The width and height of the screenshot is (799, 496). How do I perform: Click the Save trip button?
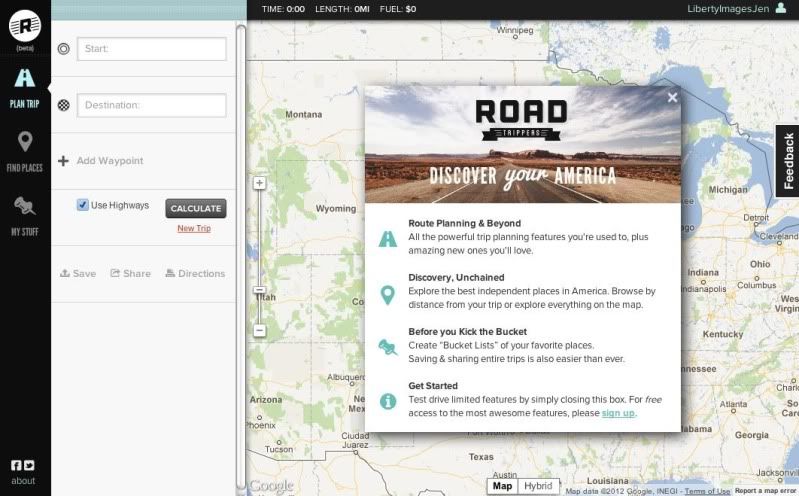(x=78, y=273)
